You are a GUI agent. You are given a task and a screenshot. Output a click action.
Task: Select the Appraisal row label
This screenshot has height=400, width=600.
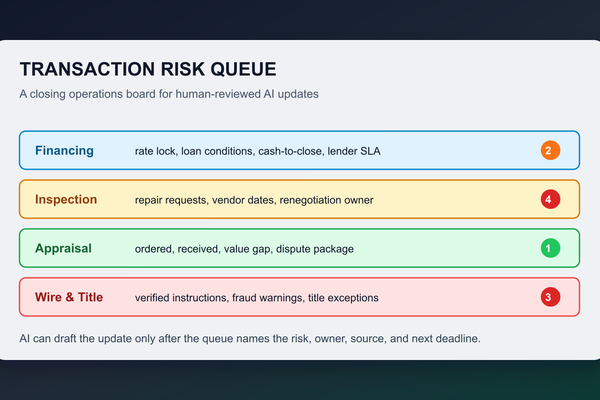coord(63,248)
